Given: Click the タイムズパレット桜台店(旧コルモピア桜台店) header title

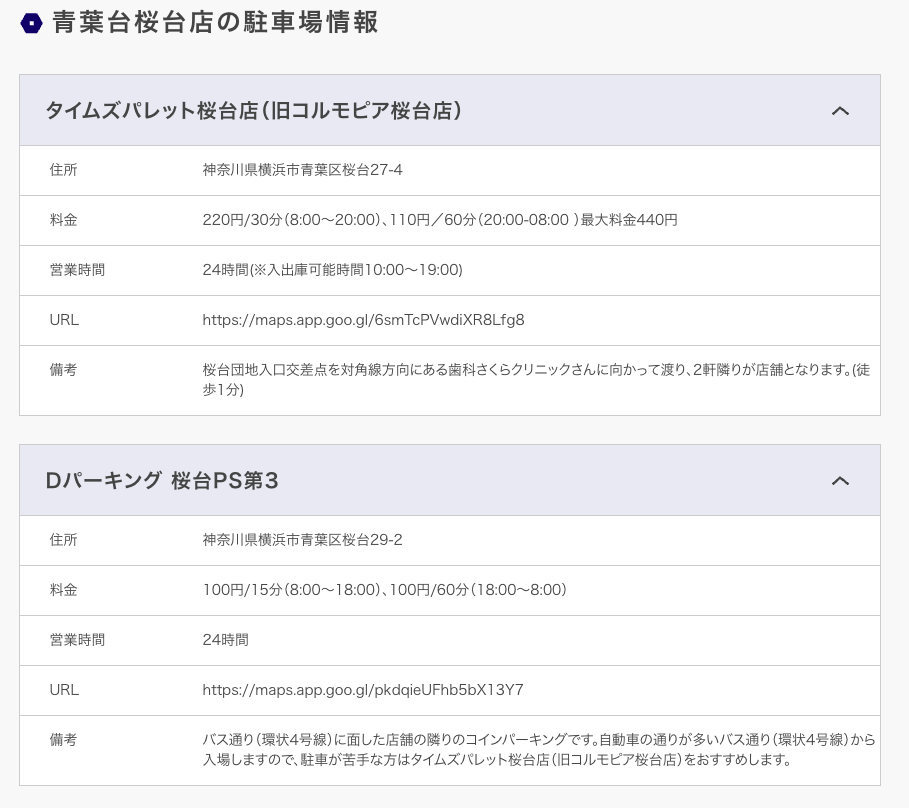Looking at the screenshot, I should coord(253,111).
